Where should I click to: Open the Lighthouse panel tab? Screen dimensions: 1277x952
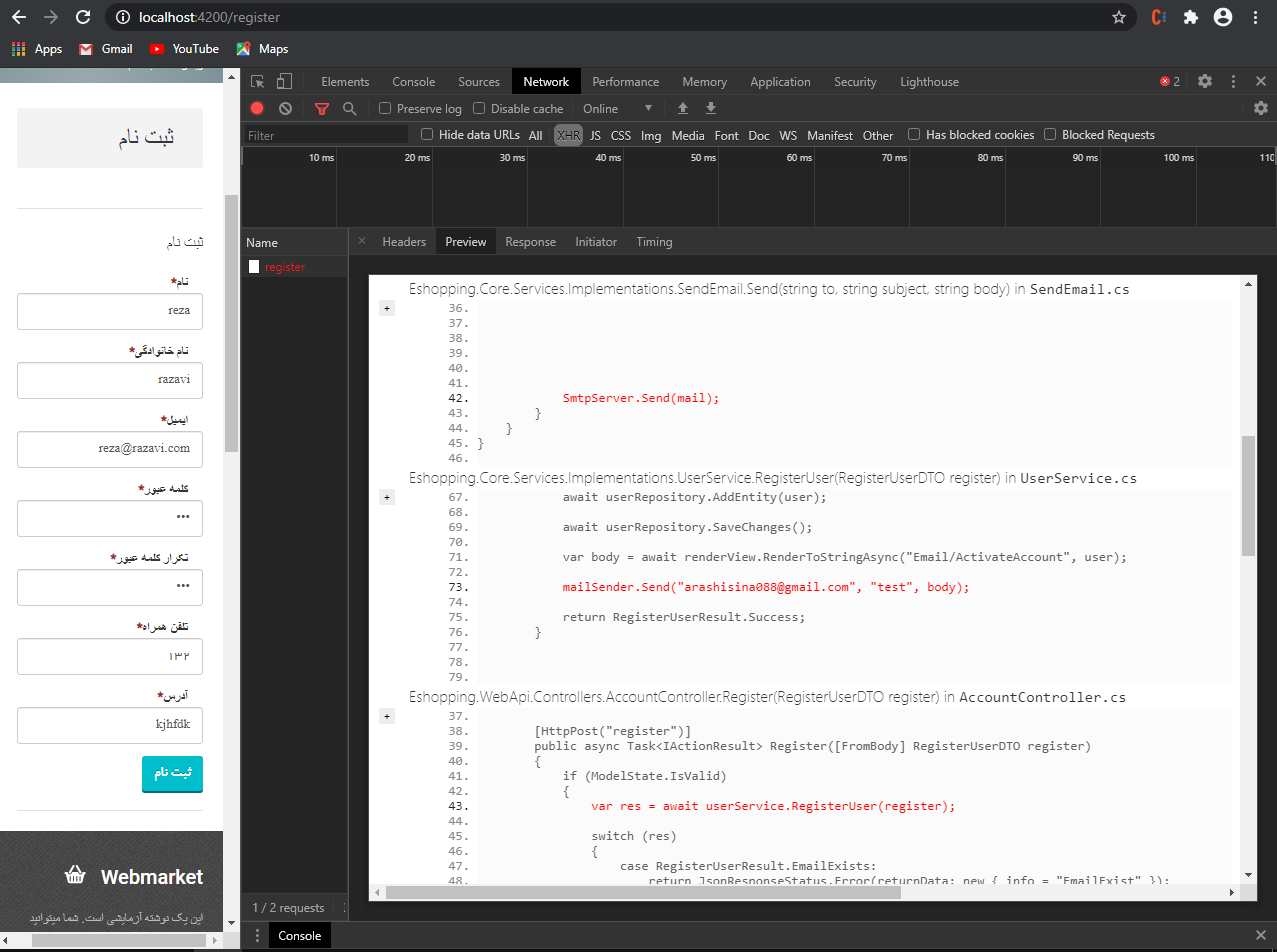[x=929, y=82]
